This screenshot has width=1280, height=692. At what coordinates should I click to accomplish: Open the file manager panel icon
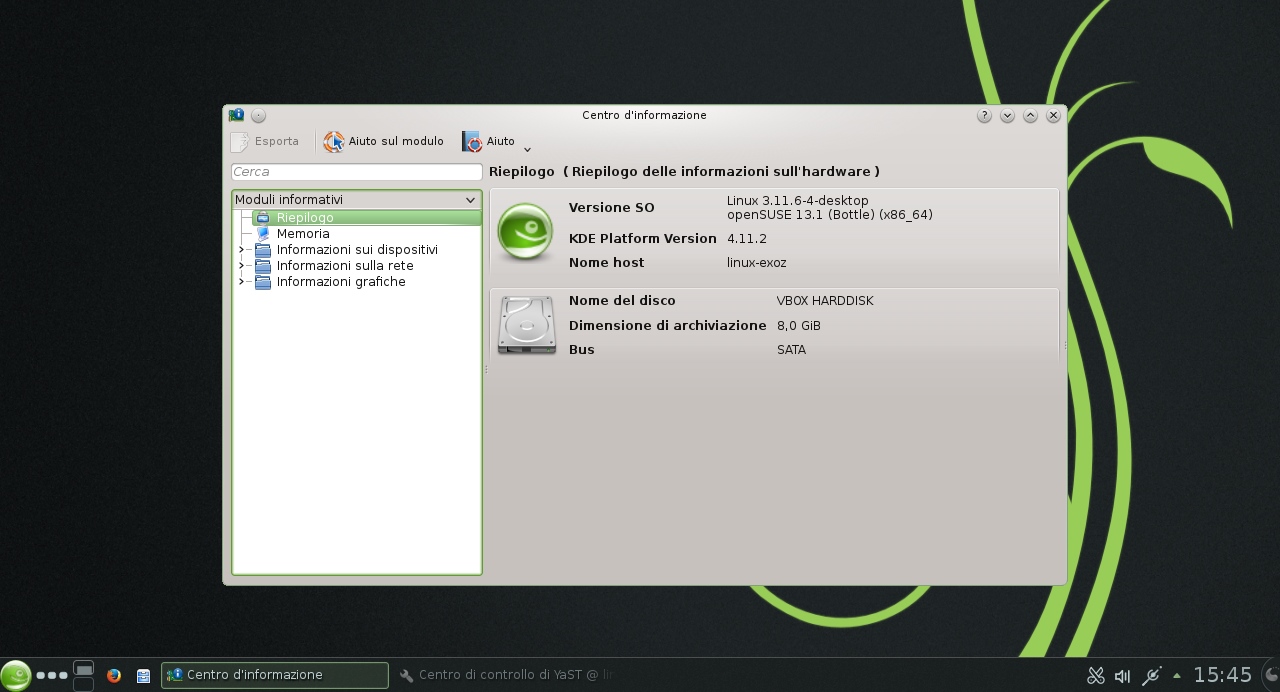[x=143, y=676]
